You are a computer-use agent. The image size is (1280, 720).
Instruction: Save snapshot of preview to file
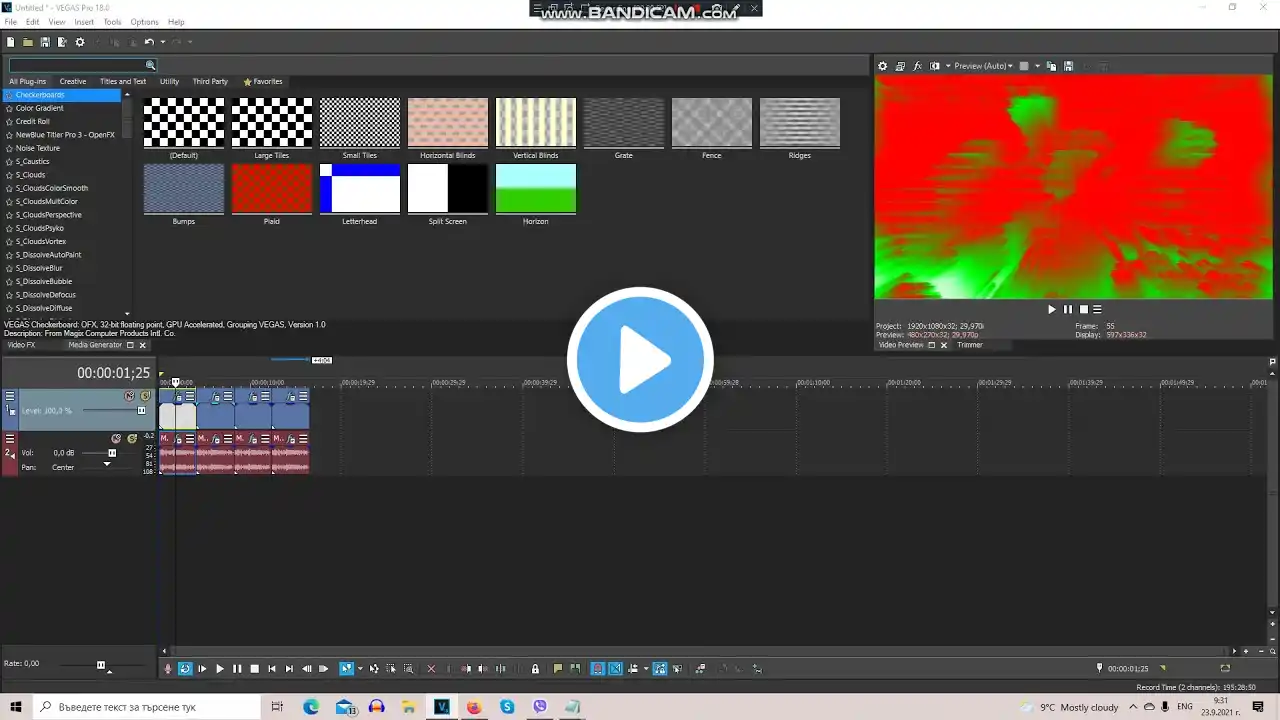[1069, 66]
